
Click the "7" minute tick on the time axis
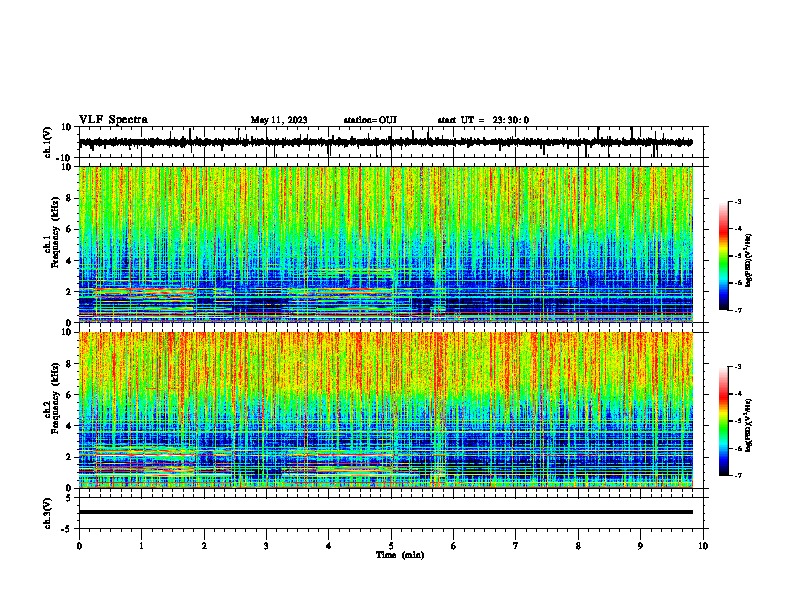(x=516, y=546)
